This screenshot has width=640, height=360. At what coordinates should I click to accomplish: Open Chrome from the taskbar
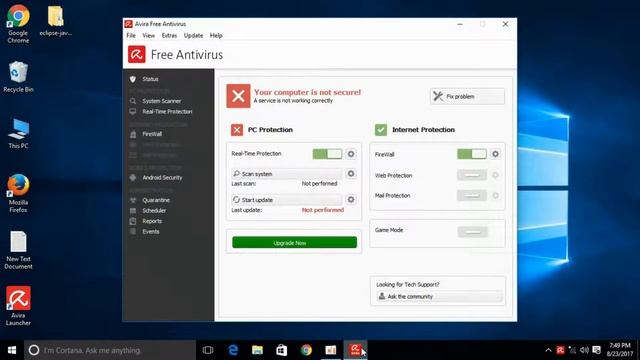point(306,350)
